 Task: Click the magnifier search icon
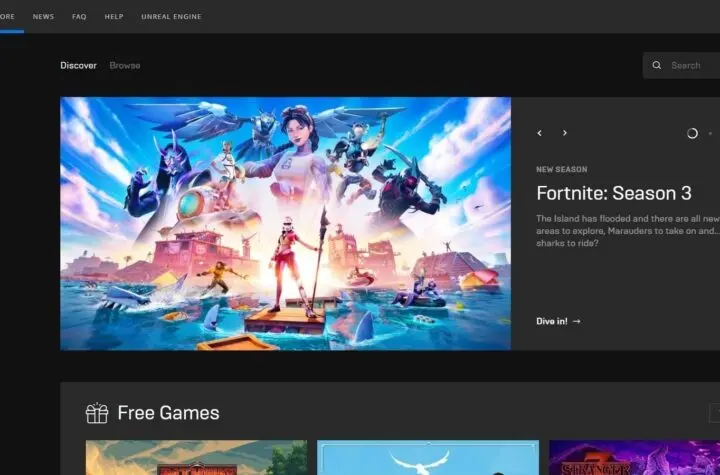(x=657, y=65)
